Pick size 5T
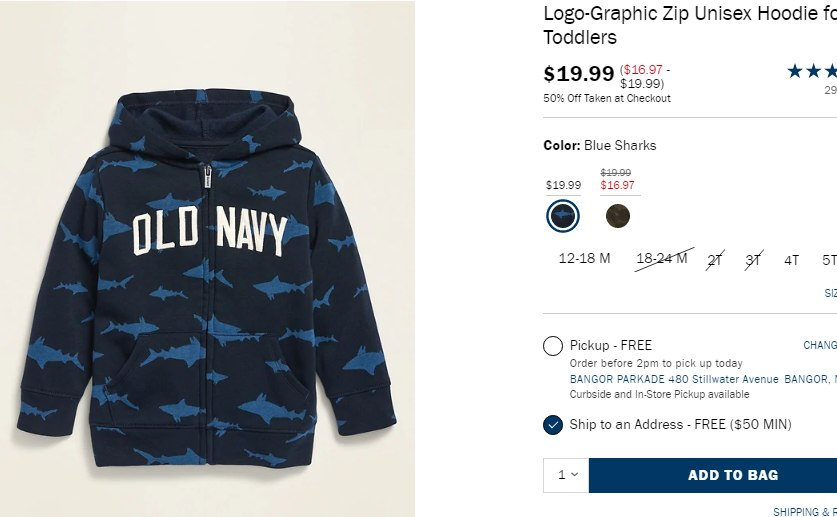This screenshot has height=517, width=837. tap(829, 260)
